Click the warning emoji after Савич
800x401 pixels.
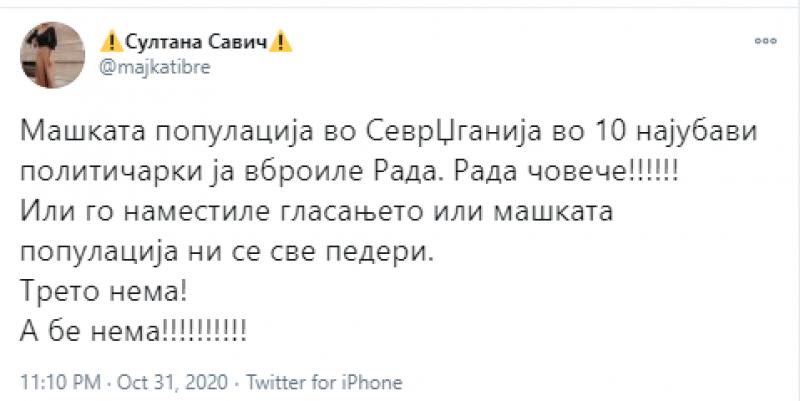pos(283,43)
